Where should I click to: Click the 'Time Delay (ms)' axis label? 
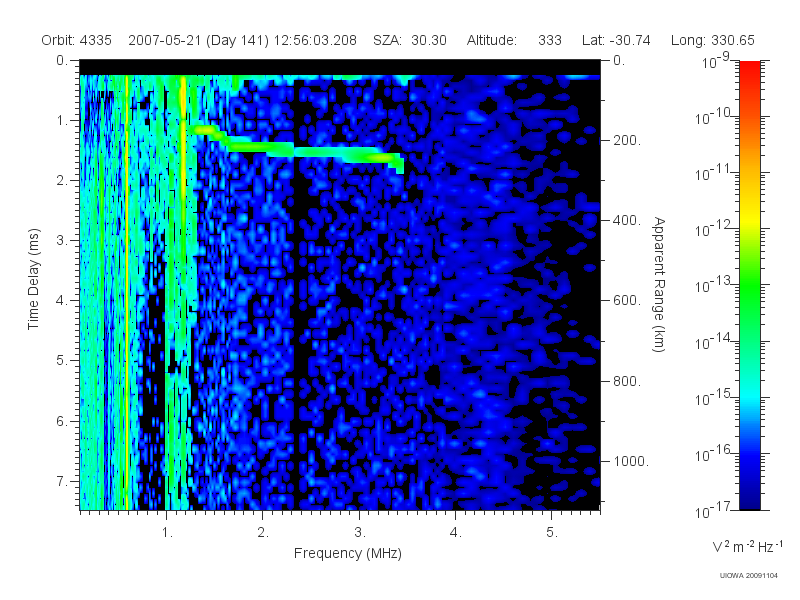pyautogui.click(x=33, y=280)
